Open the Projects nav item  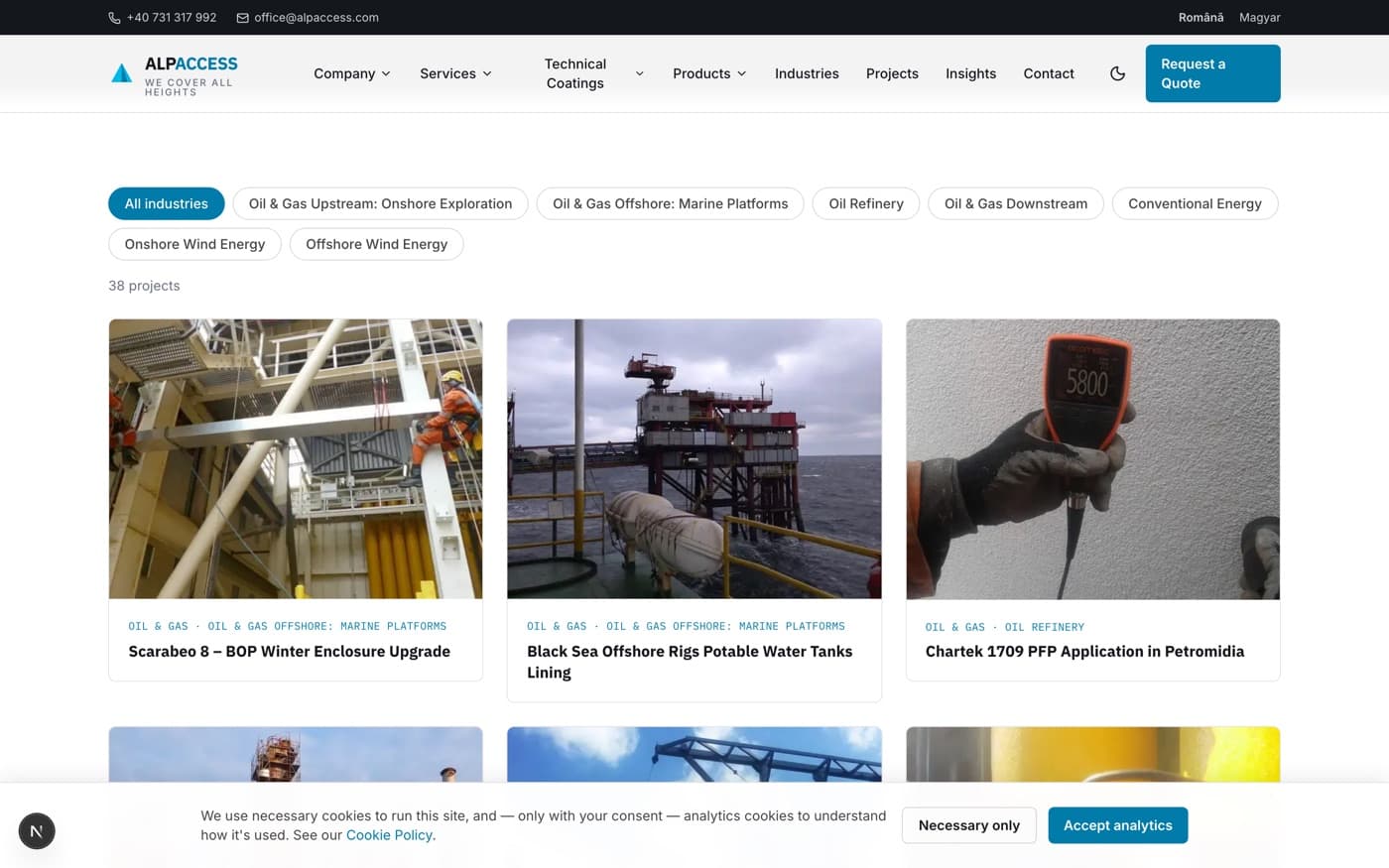[x=892, y=73]
